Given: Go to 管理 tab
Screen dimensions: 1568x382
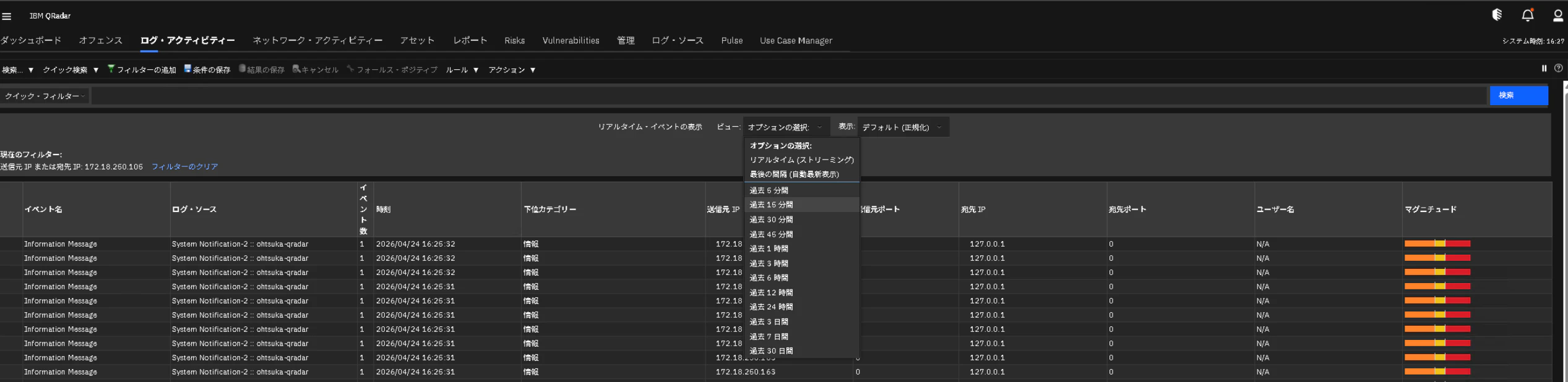Looking at the screenshot, I should coord(626,41).
